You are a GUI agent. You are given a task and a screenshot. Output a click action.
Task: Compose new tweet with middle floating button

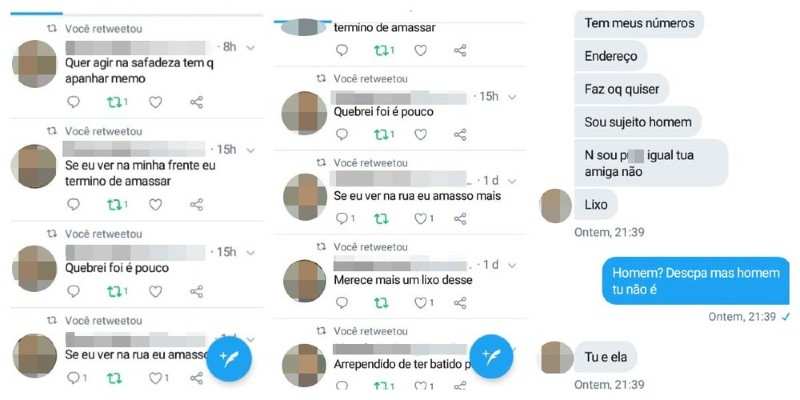(491, 357)
